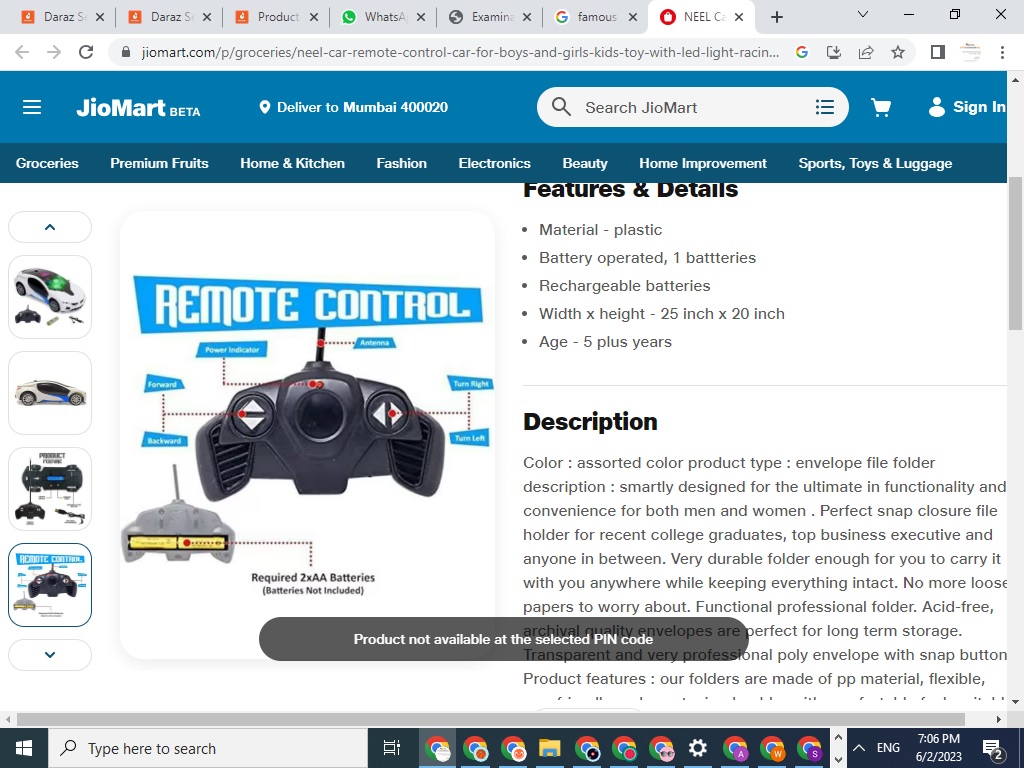Open the Electronics category
1024x768 pixels.
[x=494, y=163]
